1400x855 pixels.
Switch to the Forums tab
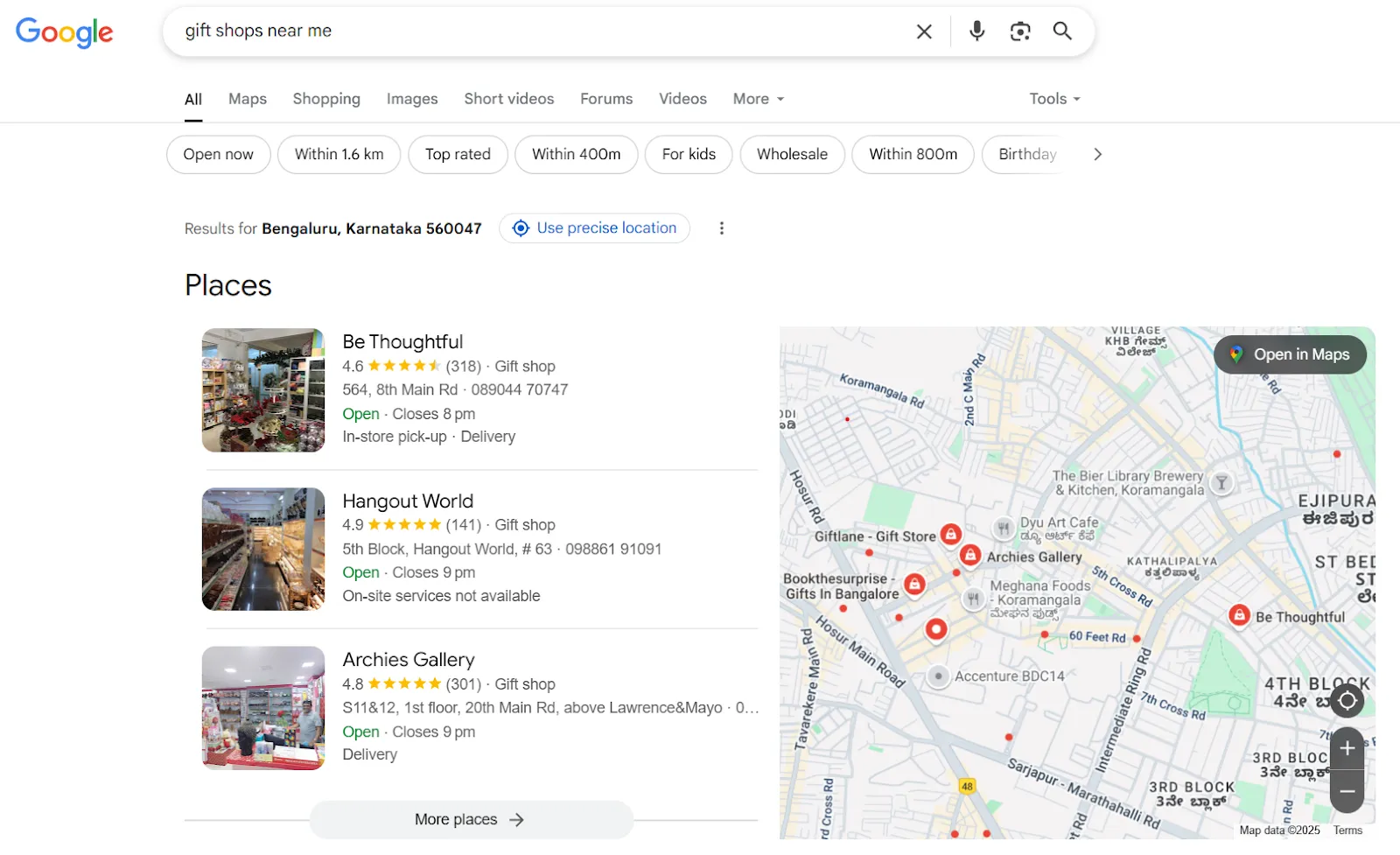point(606,99)
